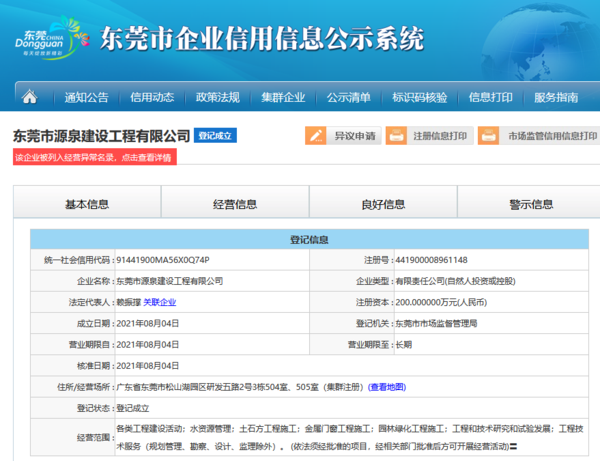
Task: Switch to the 经营信息 tab
Action: coord(235,202)
